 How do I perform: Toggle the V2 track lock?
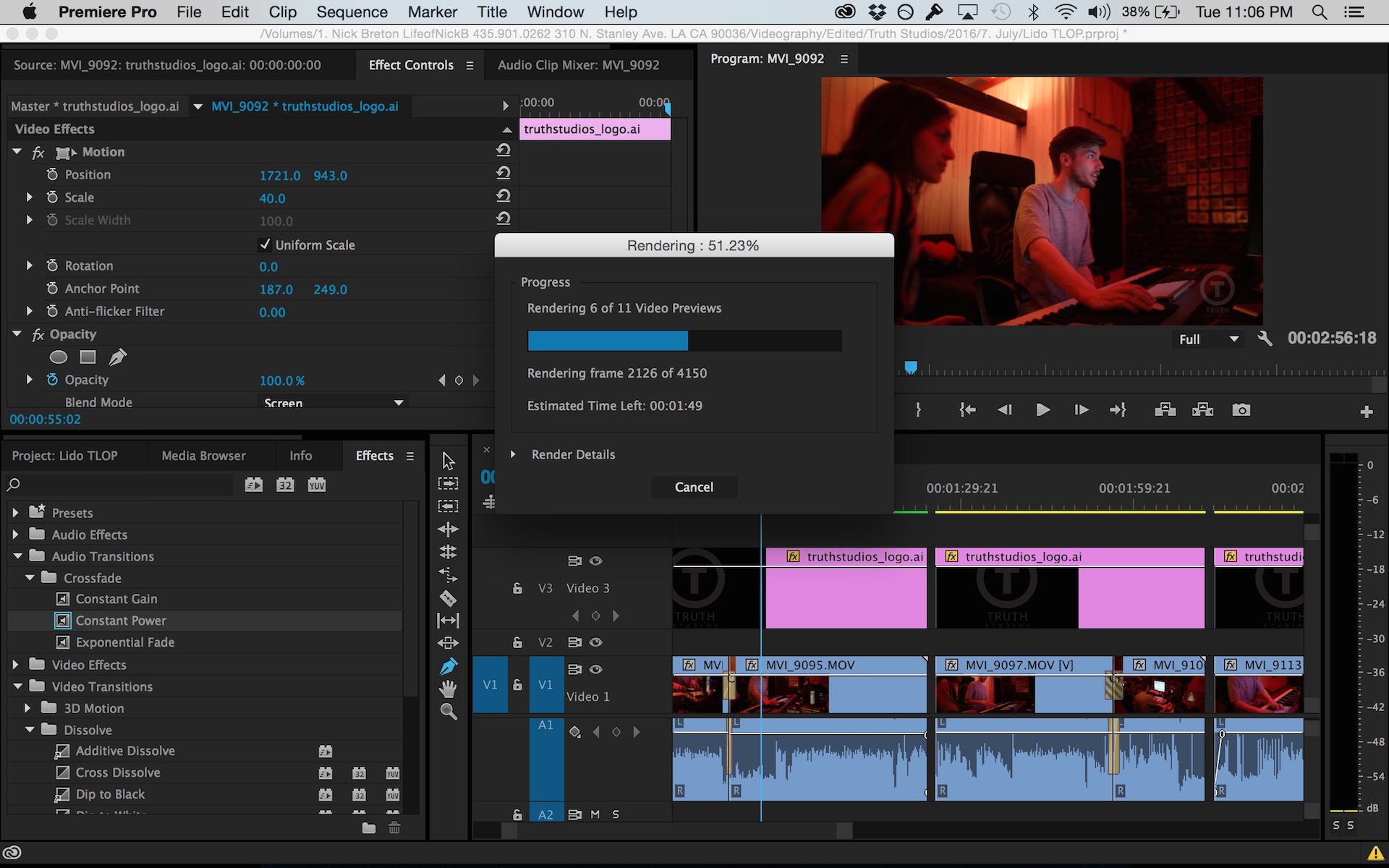[x=517, y=642]
